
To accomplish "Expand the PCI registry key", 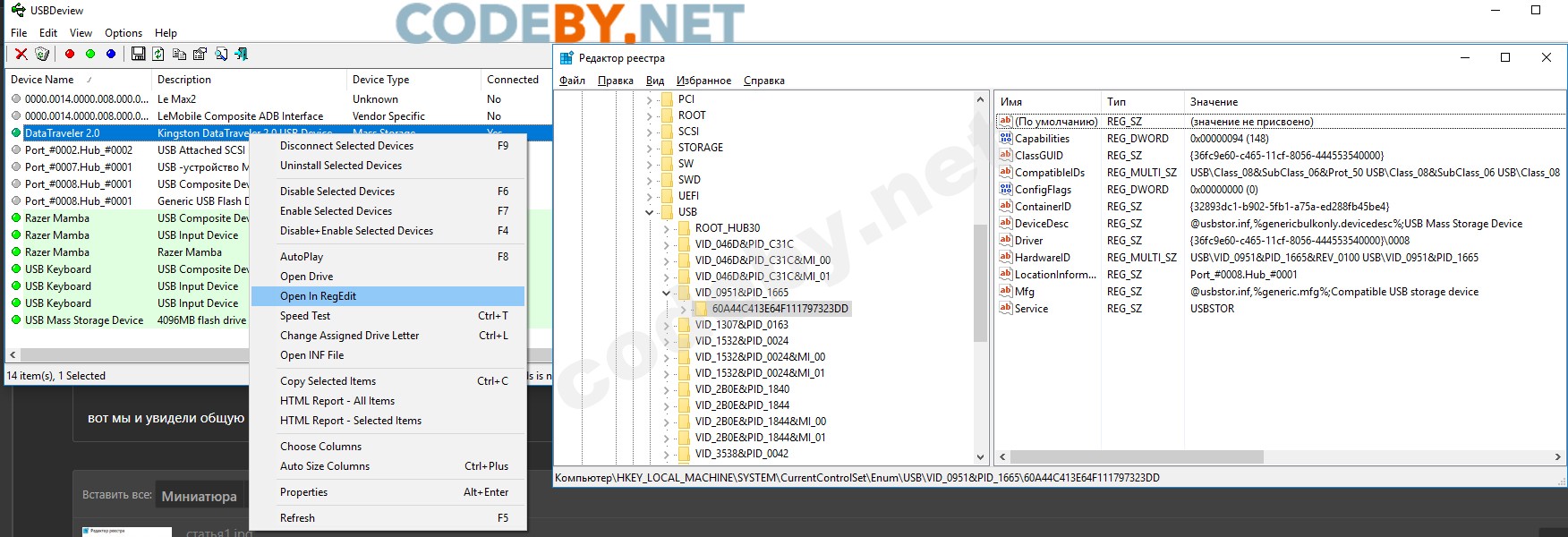I will click(x=650, y=99).
